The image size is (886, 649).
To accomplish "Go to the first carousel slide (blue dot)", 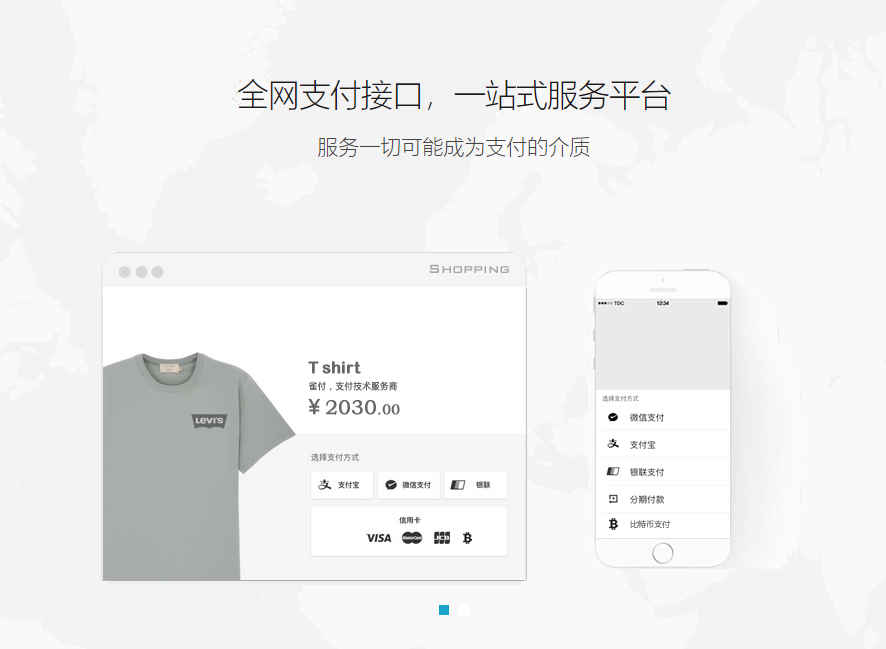I will 444,610.
